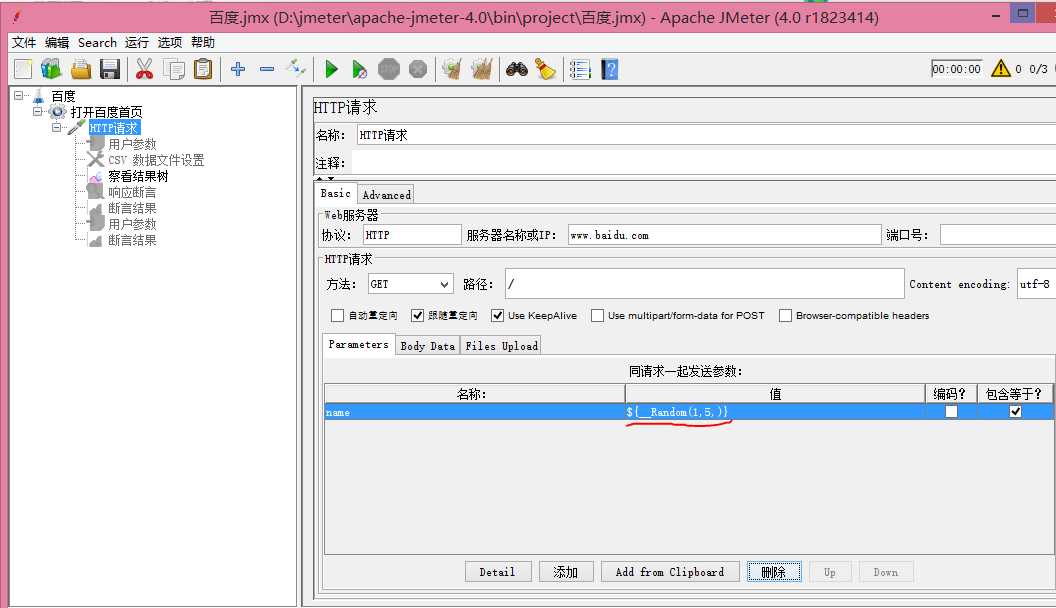Select 响应断言 in the tree
This screenshot has width=1056, height=608.
coord(132,193)
